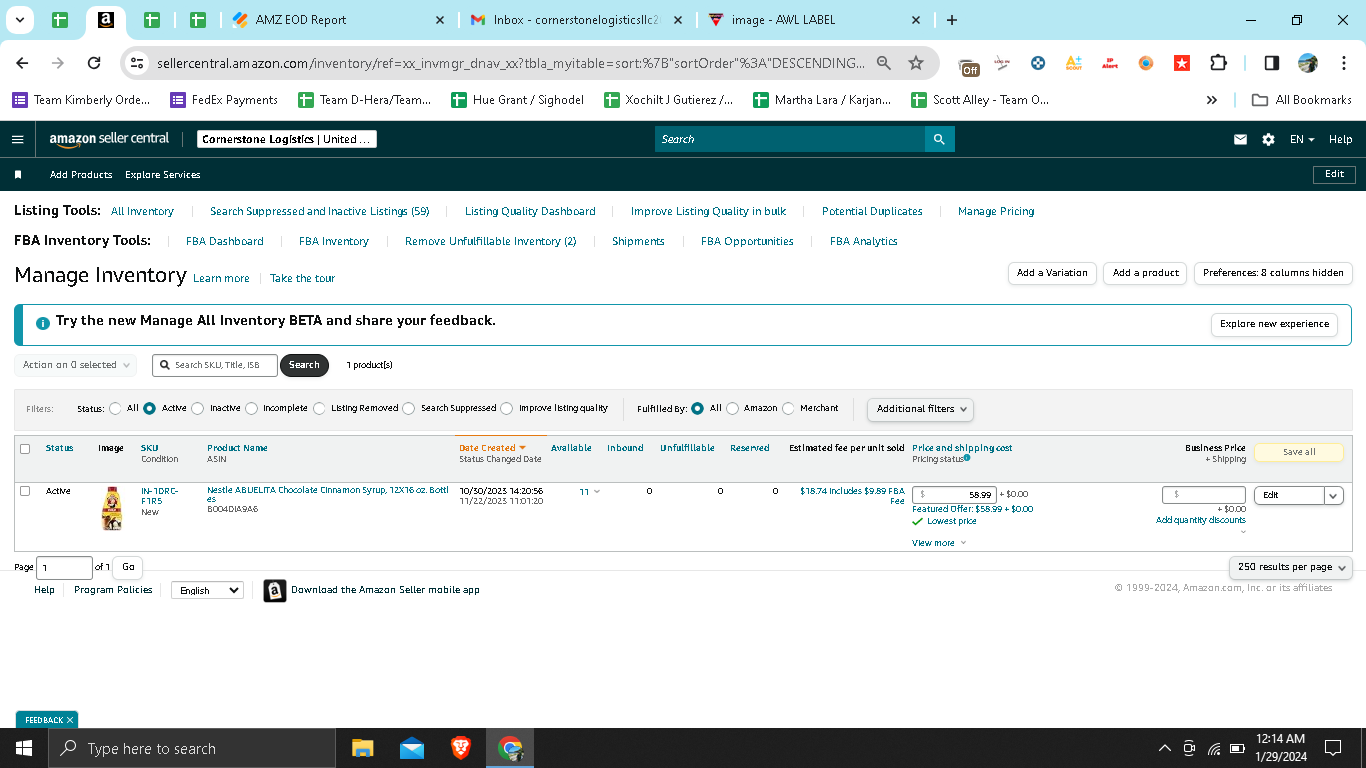Sort by the Date Created column header

pos(492,448)
